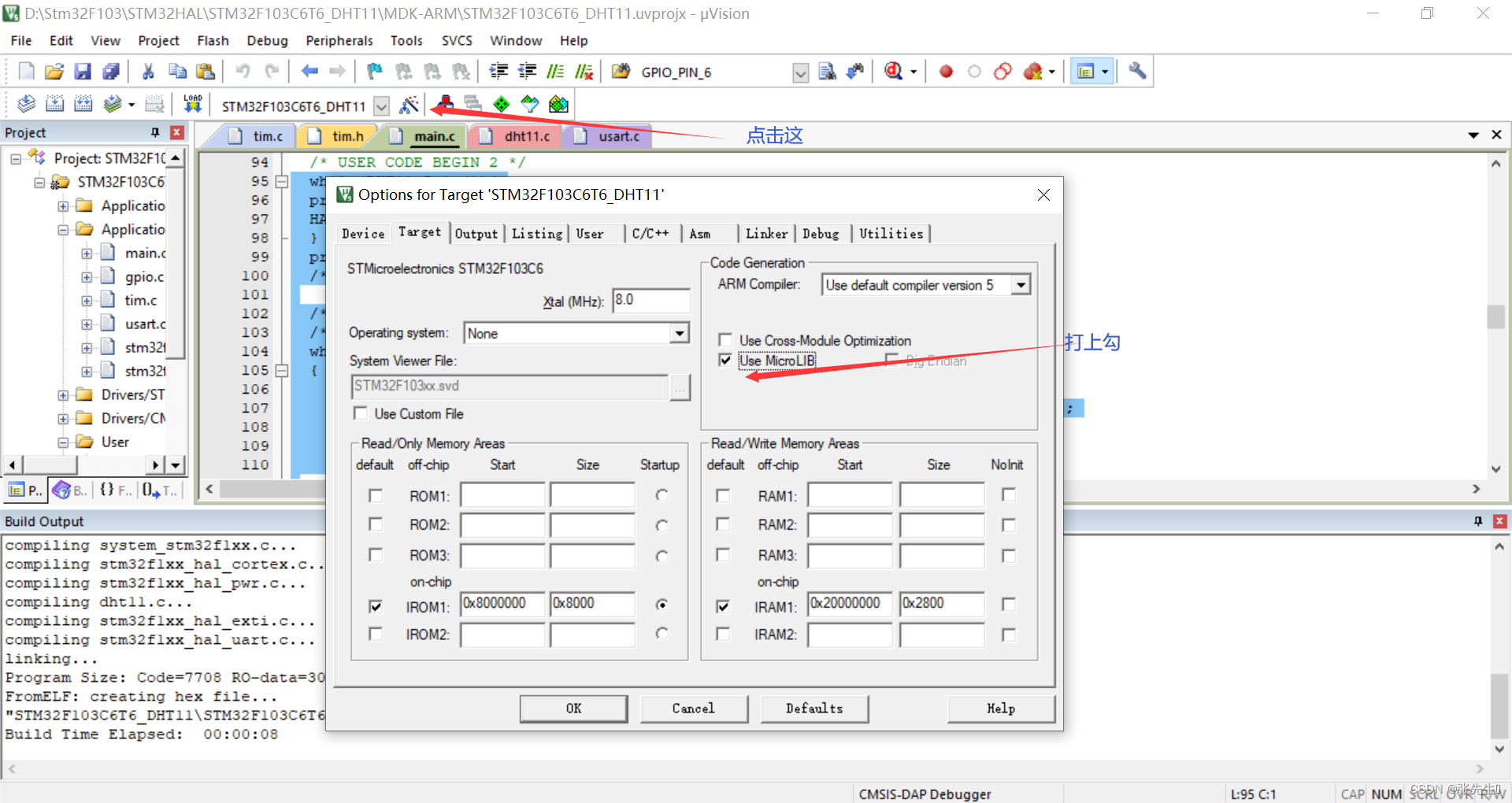
Task: Open the GPIO_PIN_6 find combo dropdown
Action: 801,73
